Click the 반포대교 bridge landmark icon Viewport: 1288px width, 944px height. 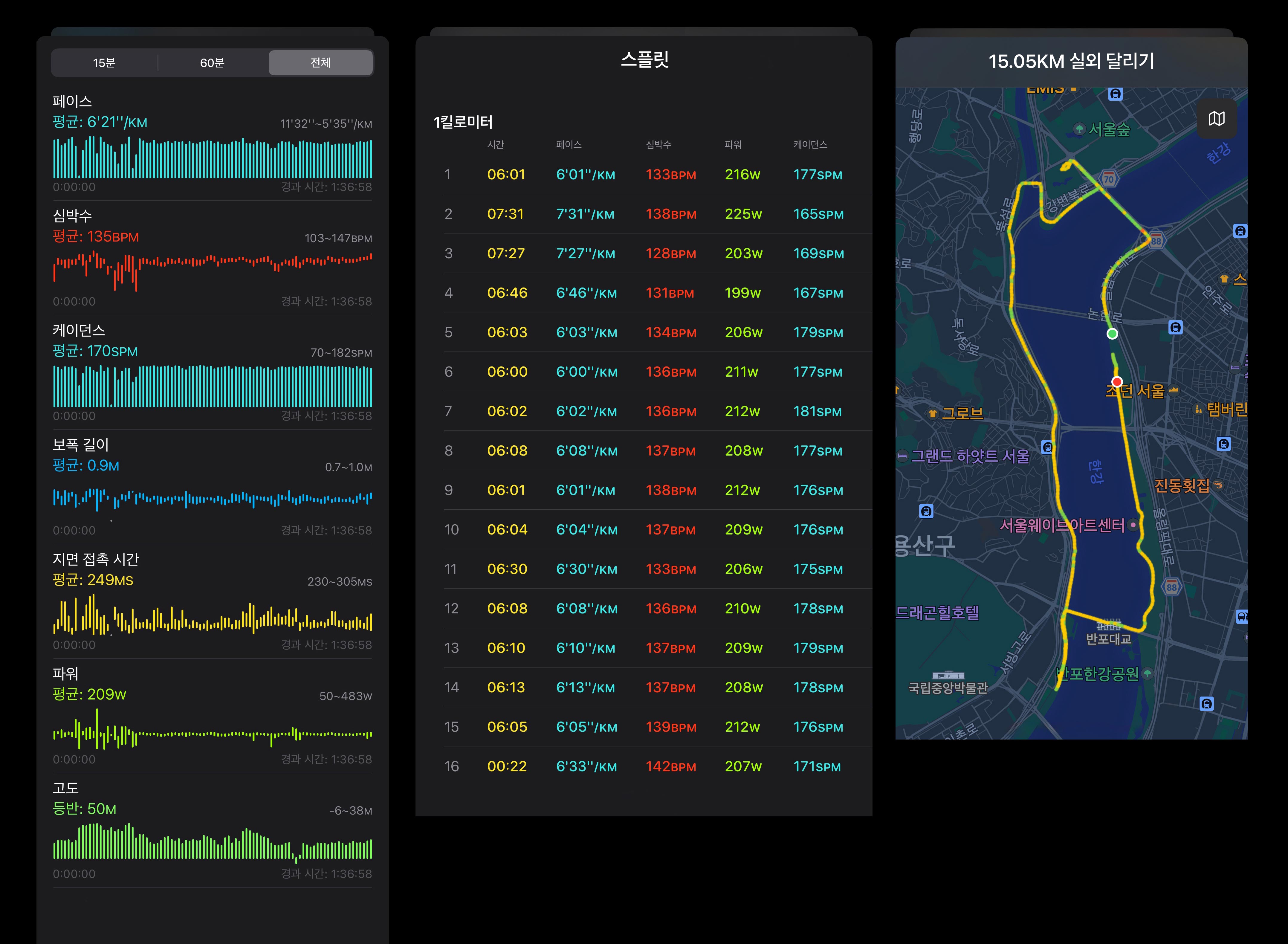coord(1109,624)
